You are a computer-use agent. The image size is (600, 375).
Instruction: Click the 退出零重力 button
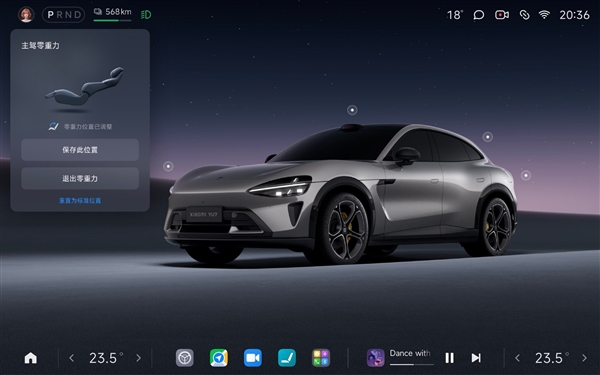[80, 178]
